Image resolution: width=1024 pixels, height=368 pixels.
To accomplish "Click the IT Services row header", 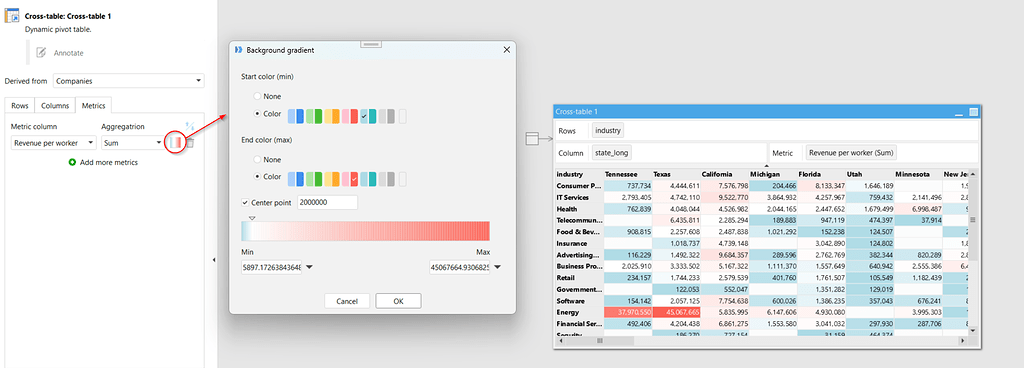I will pyautogui.click(x=579, y=197).
